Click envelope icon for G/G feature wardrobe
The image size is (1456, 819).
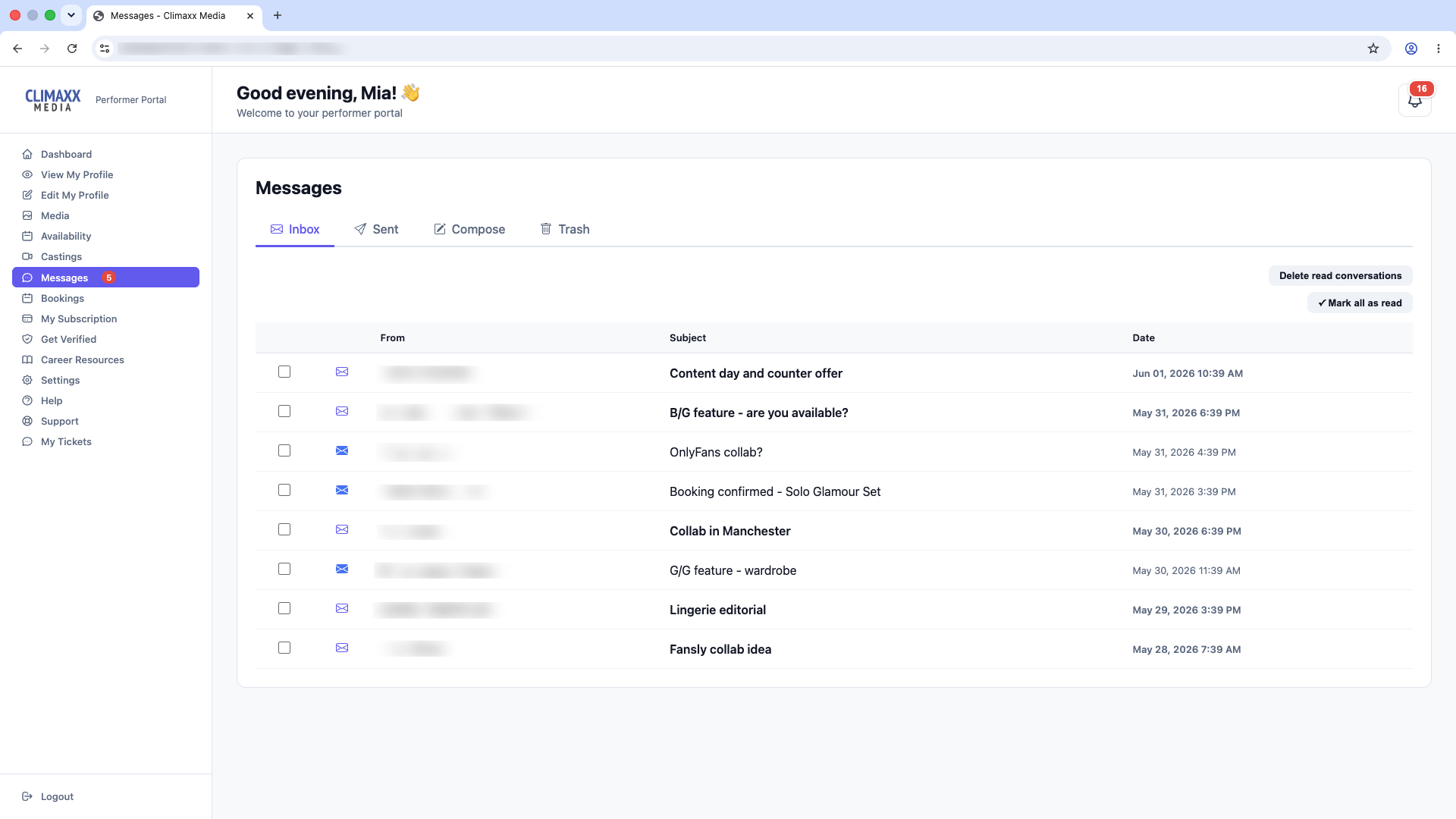coord(342,569)
